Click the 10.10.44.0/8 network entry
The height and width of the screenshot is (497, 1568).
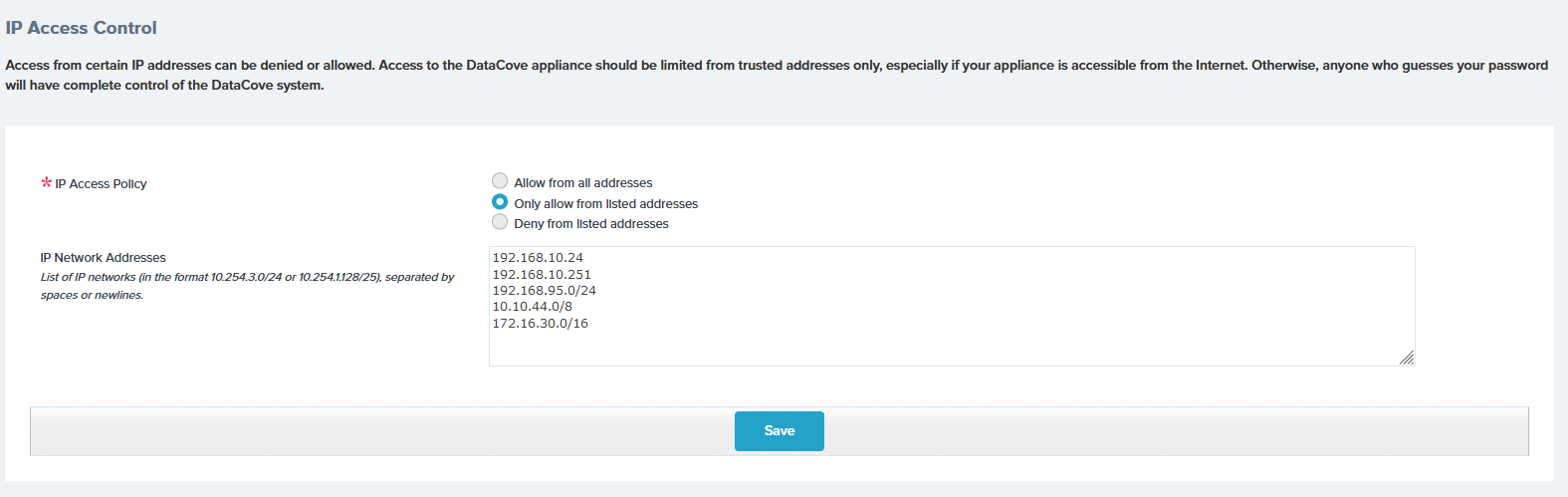click(x=533, y=307)
